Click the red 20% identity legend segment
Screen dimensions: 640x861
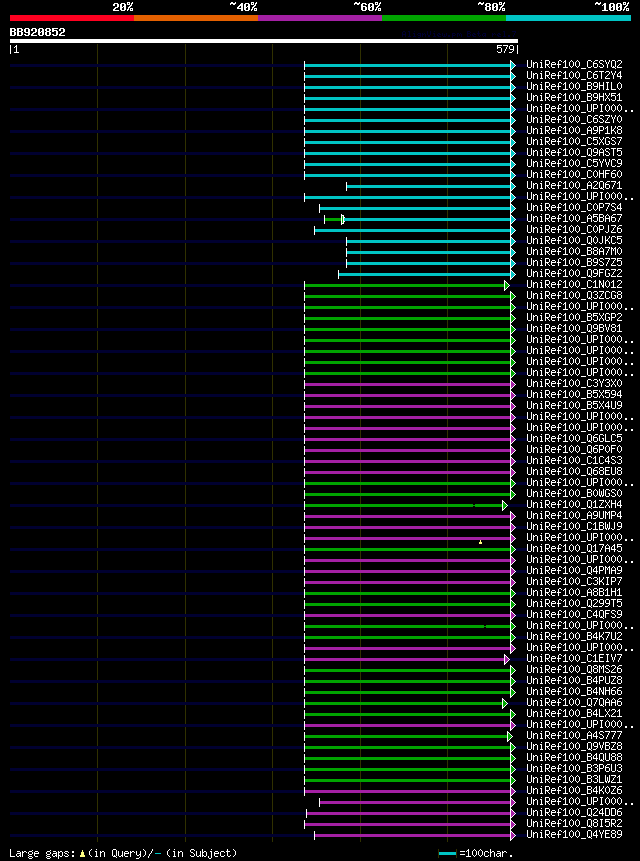coord(71,18)
